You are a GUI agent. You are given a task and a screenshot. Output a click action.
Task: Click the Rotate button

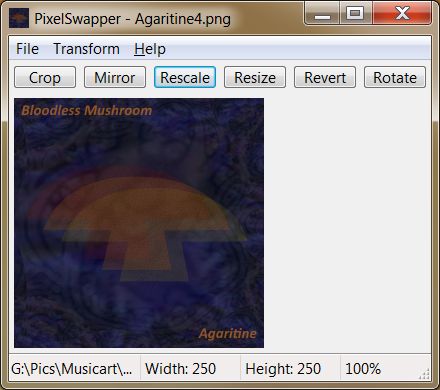point(395,77)
